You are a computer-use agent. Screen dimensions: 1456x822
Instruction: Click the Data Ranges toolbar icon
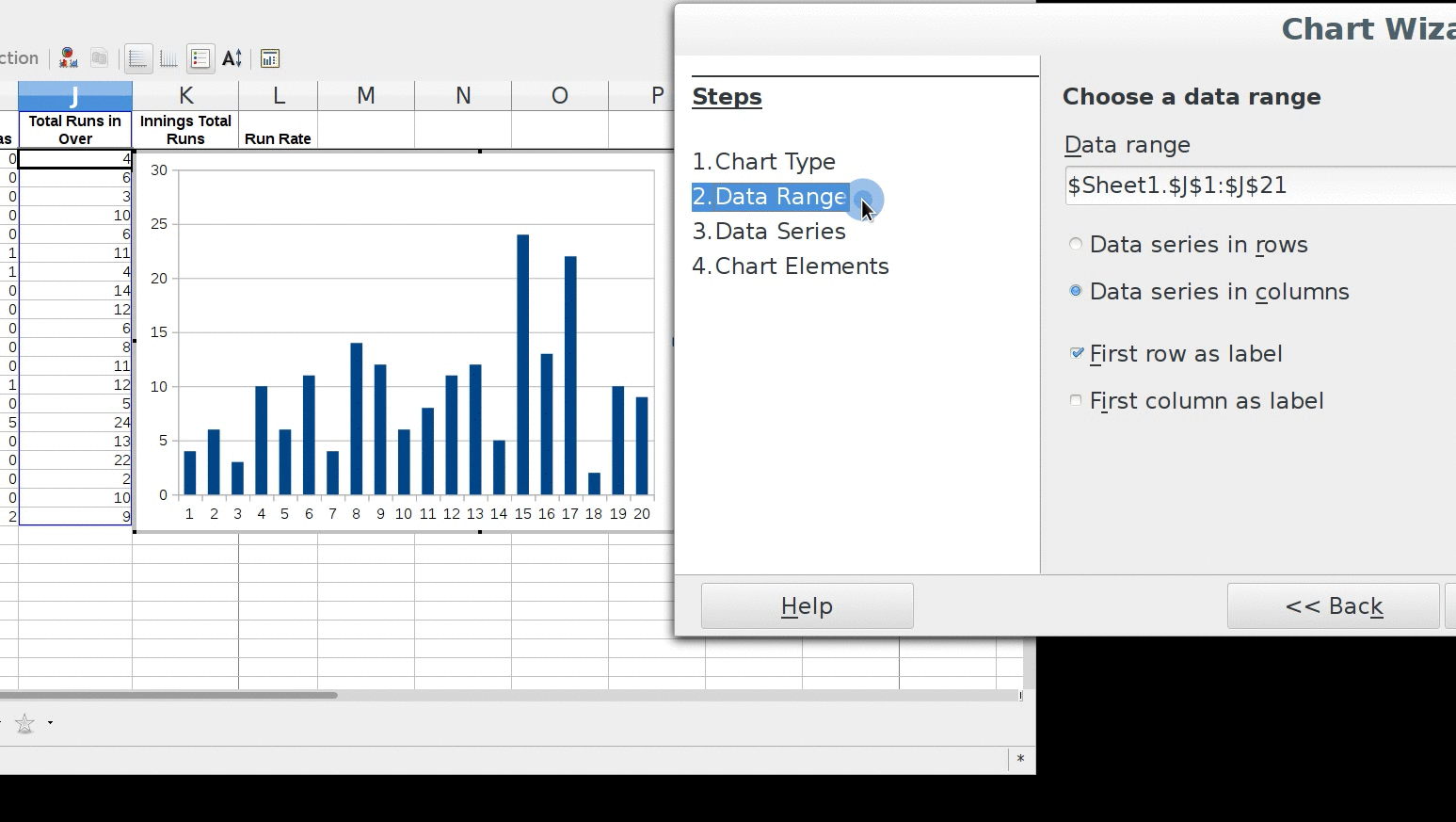tap(100, 58)
